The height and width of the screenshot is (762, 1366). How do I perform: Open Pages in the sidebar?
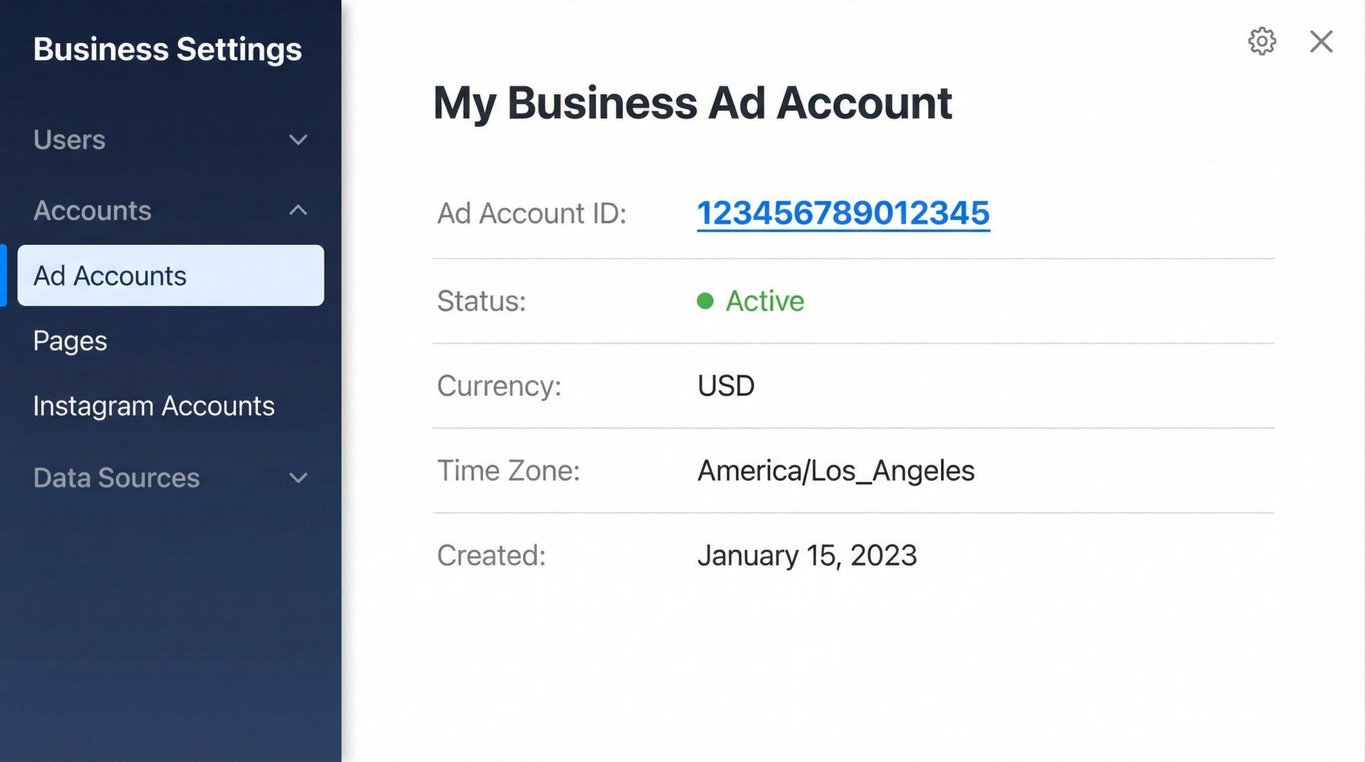pos(70,341)
